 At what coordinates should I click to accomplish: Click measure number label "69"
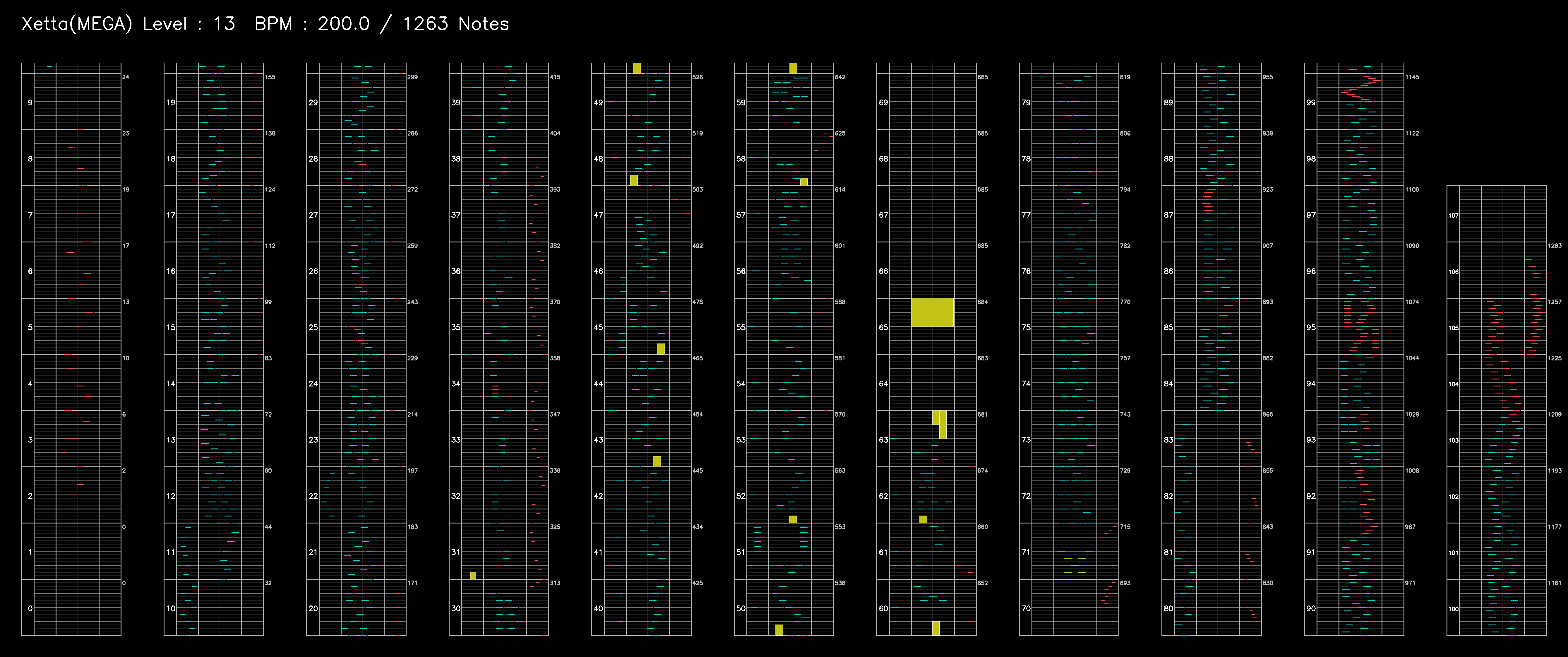coord(883,102)
